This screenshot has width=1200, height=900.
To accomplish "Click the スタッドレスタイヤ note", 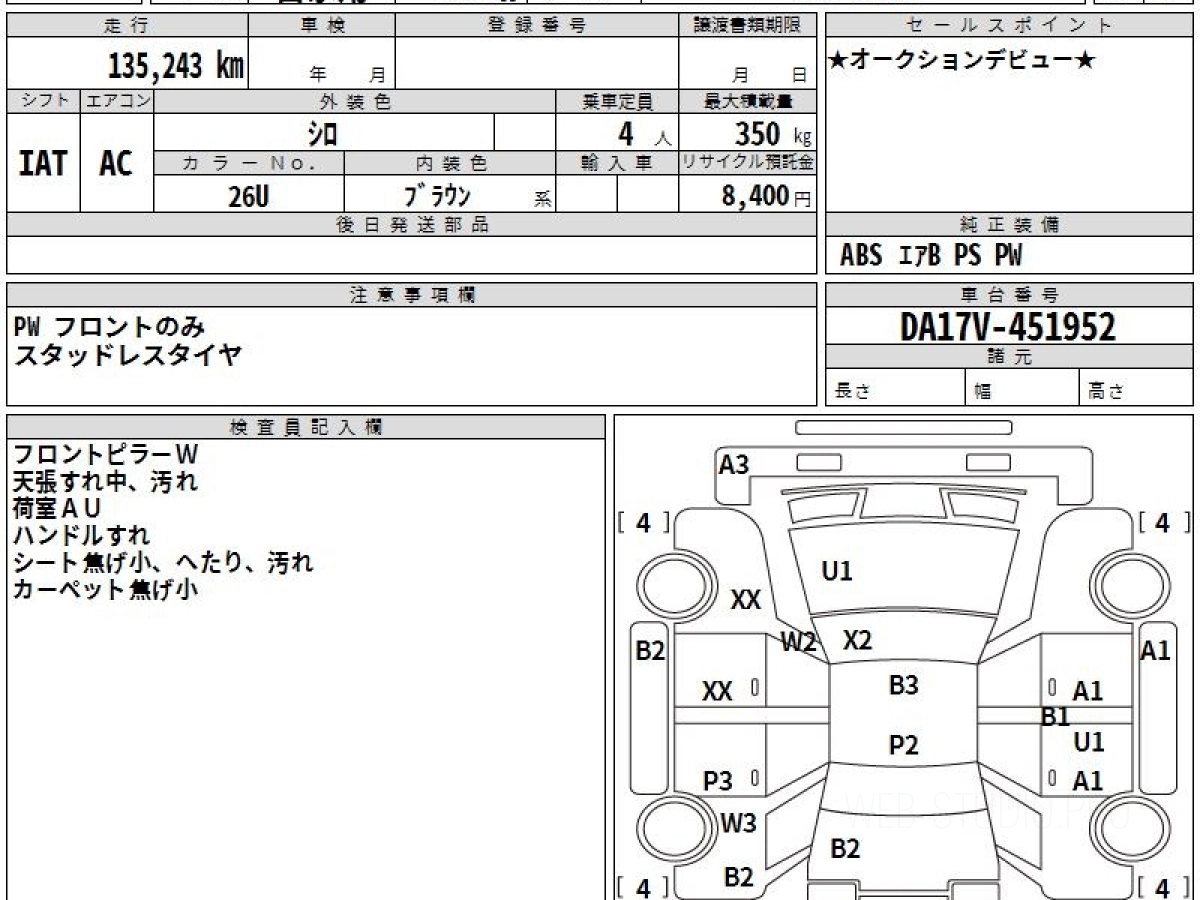I will click(127, 354).
